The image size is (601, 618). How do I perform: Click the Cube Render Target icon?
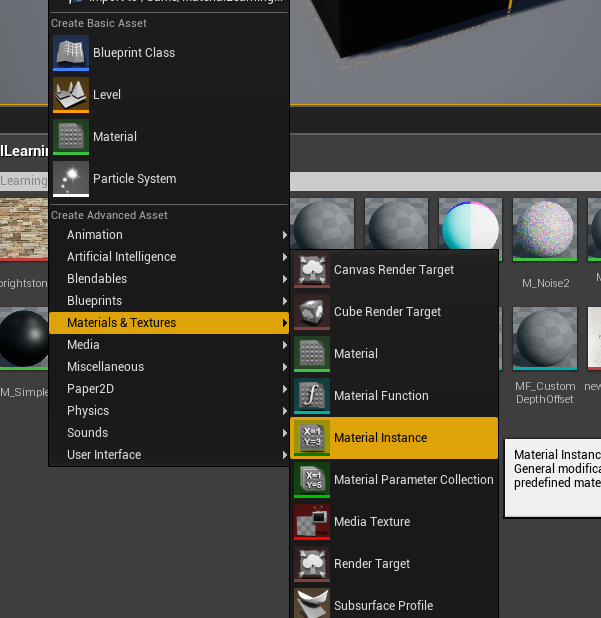point(312,312)
